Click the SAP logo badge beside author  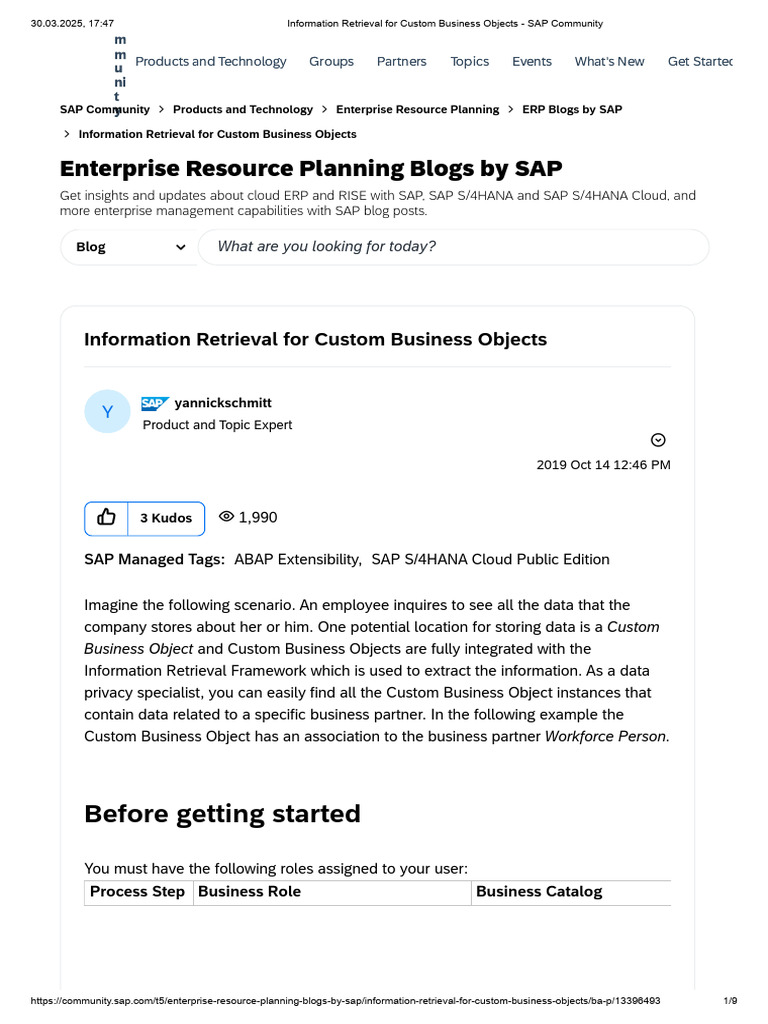click(x=155, y=404)
